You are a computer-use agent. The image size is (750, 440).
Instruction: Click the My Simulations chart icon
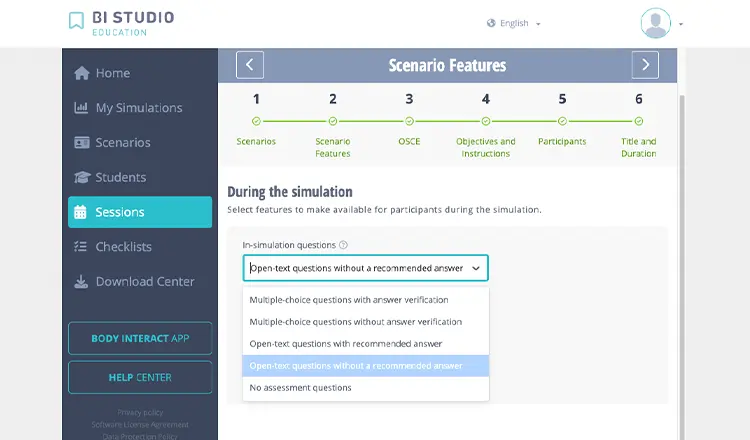pyautogui.click(x=82, y=108)
